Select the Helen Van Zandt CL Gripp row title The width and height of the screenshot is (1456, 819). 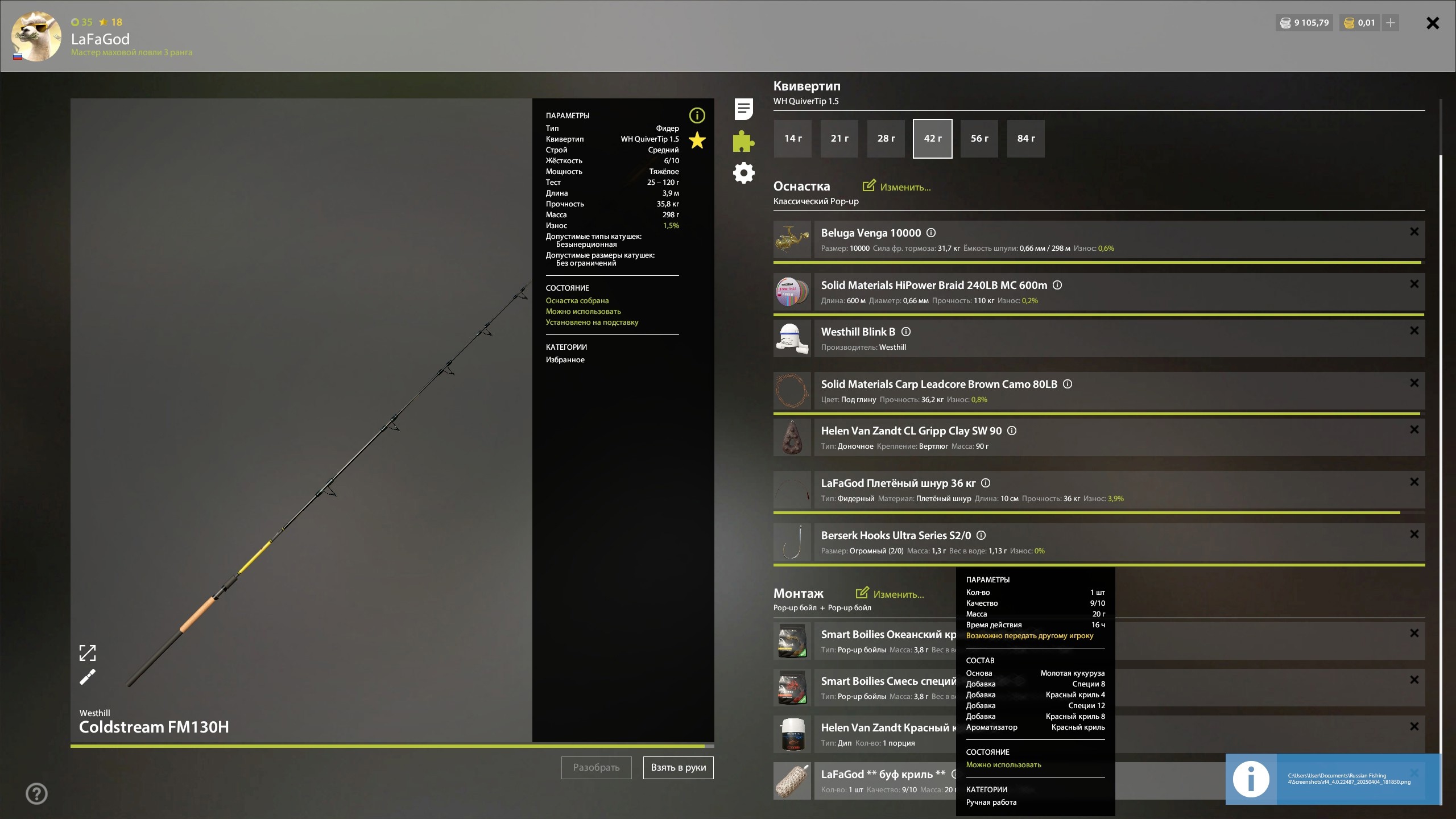tap(911, 431)
